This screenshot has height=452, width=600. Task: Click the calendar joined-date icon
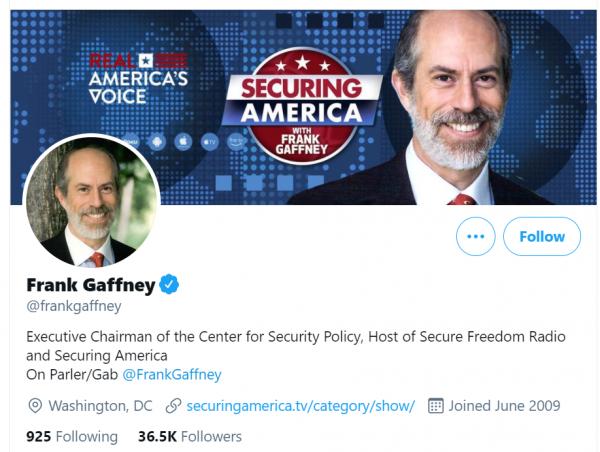435,406
